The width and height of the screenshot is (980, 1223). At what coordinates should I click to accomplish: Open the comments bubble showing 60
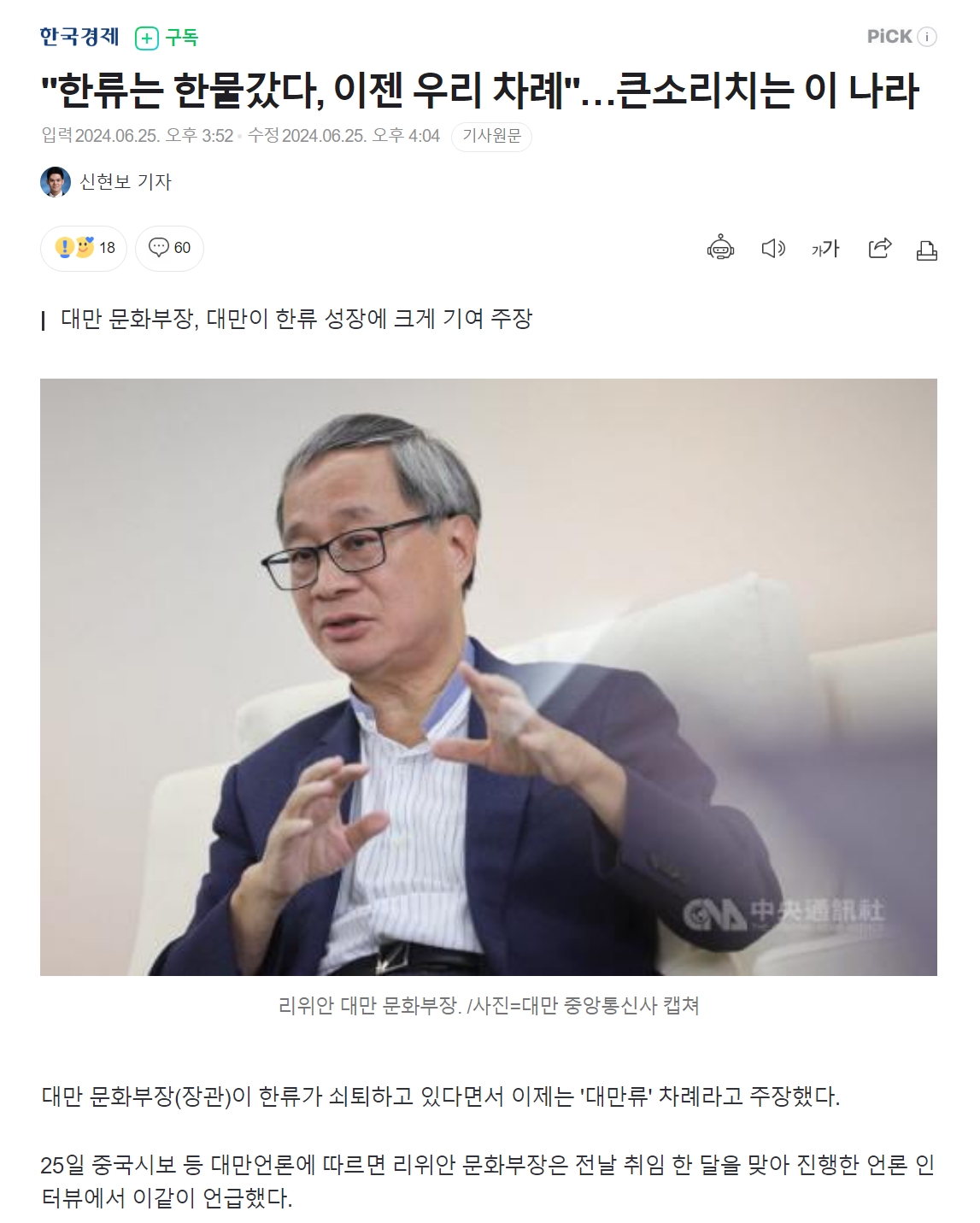tap(169, 248)
